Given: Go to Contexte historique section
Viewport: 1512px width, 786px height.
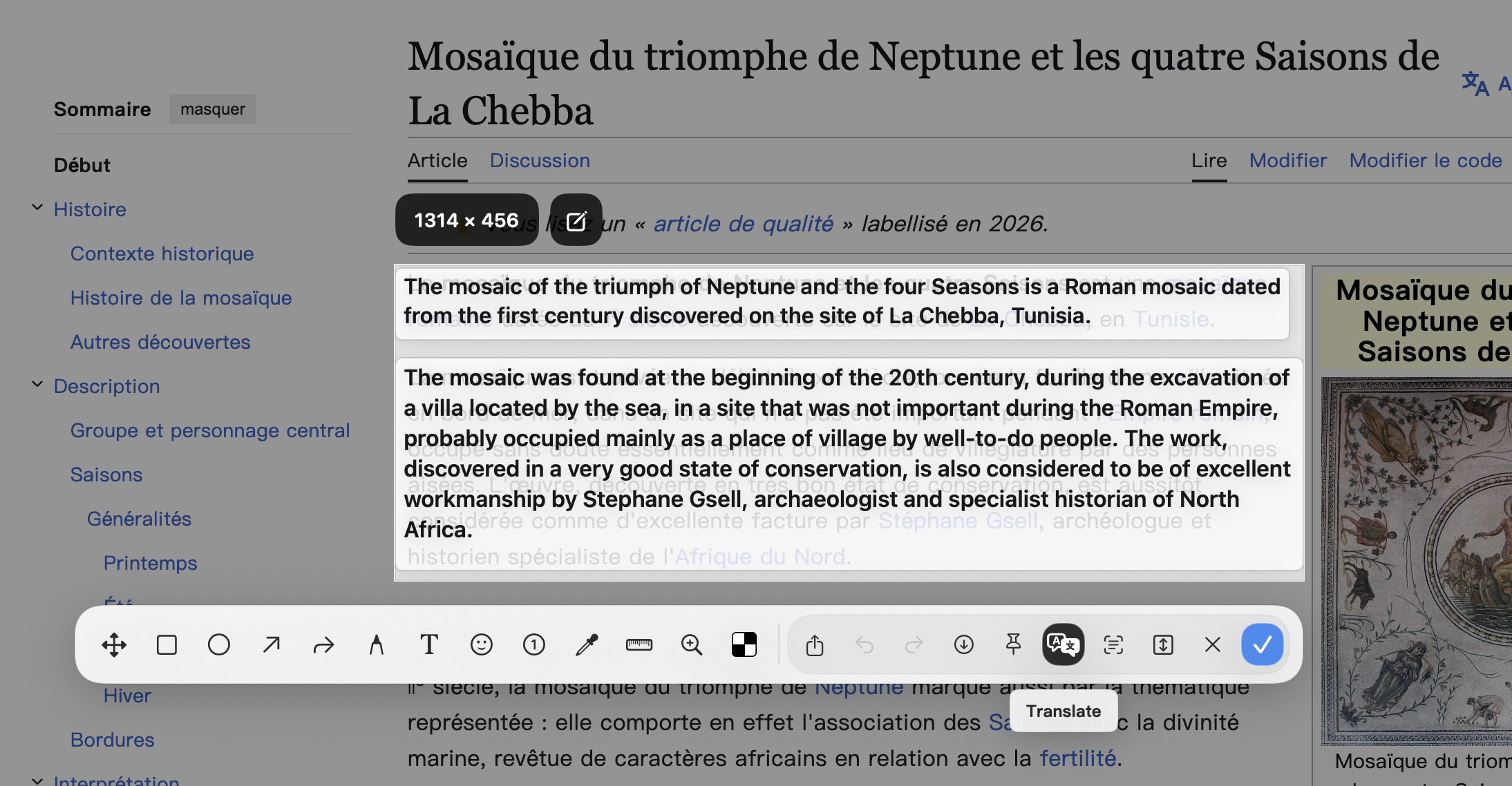Looking at the screenshot, I should [162, 253].
